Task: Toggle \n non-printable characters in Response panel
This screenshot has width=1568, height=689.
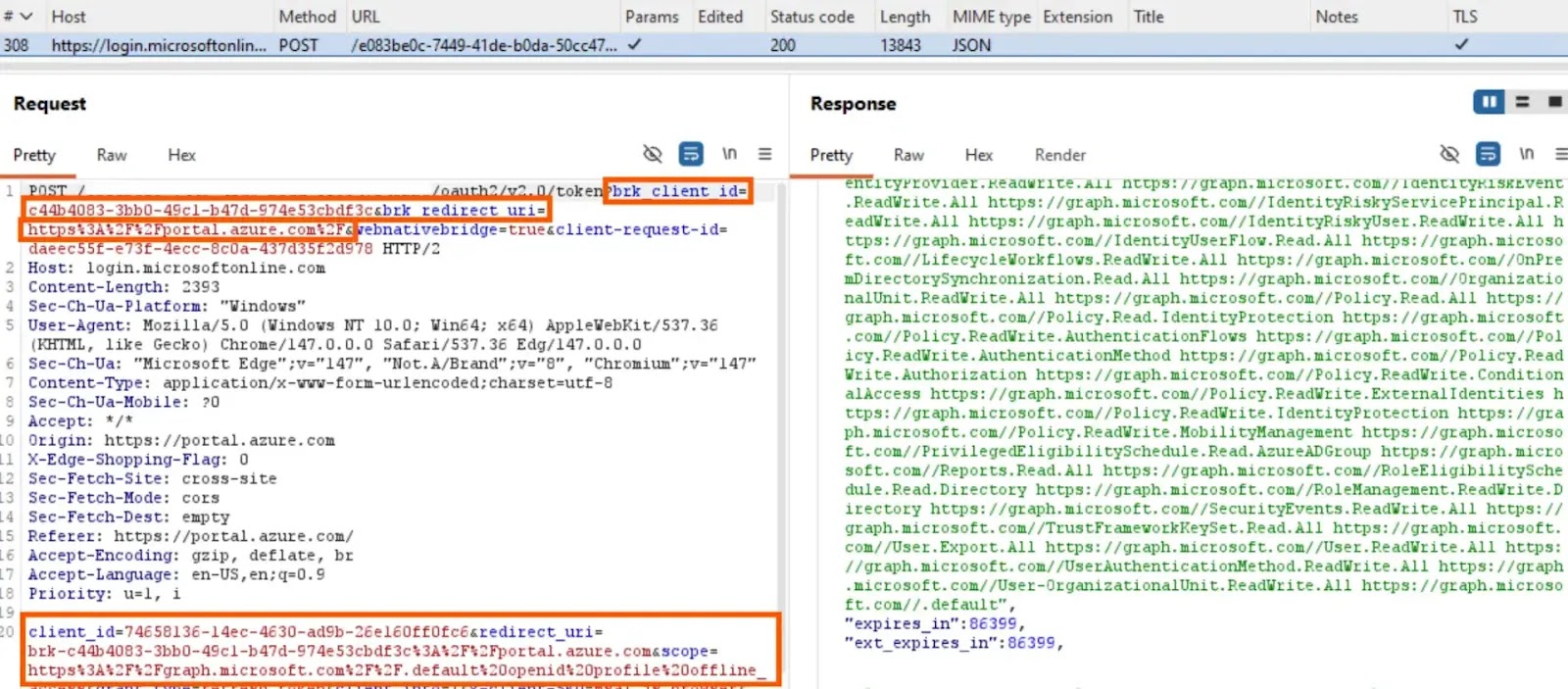Action: coord(1526,154)
